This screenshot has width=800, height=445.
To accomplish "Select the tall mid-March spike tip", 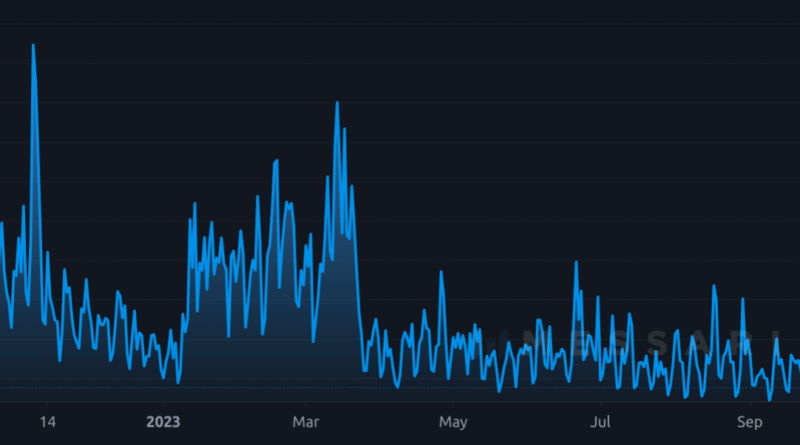I will click(x=337, y=102).
